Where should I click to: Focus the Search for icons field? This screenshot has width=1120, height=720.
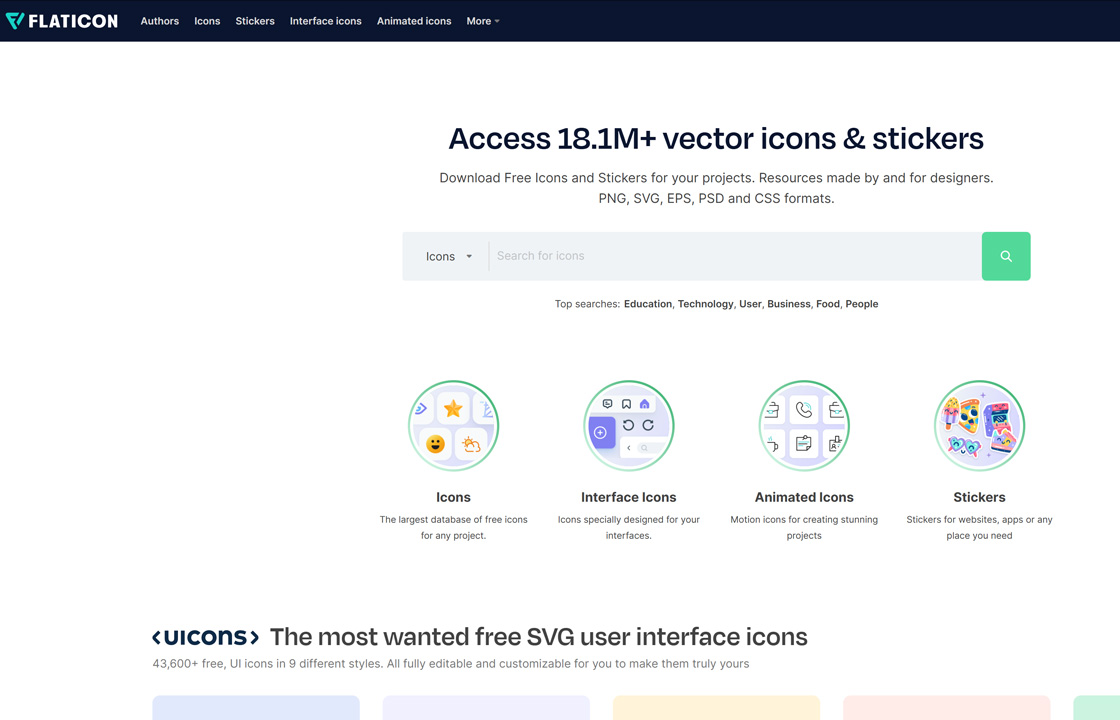click(x=734, y=256)
